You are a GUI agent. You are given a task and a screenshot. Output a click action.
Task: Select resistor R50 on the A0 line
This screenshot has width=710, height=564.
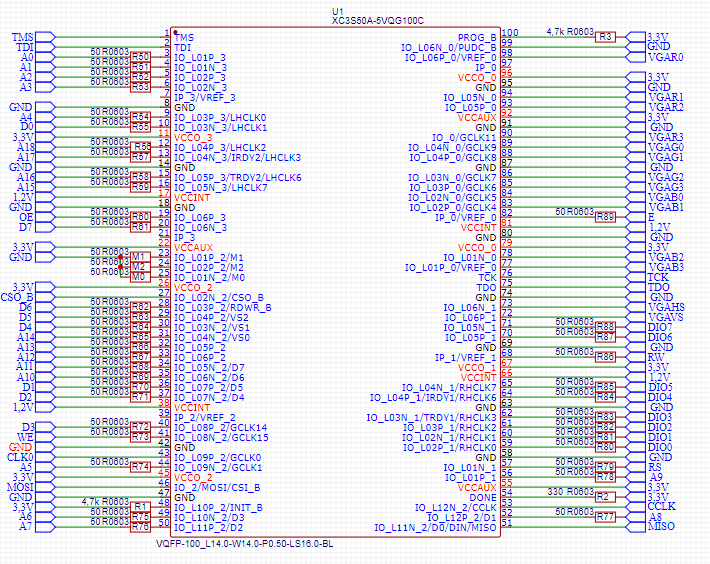coord(140,57)
